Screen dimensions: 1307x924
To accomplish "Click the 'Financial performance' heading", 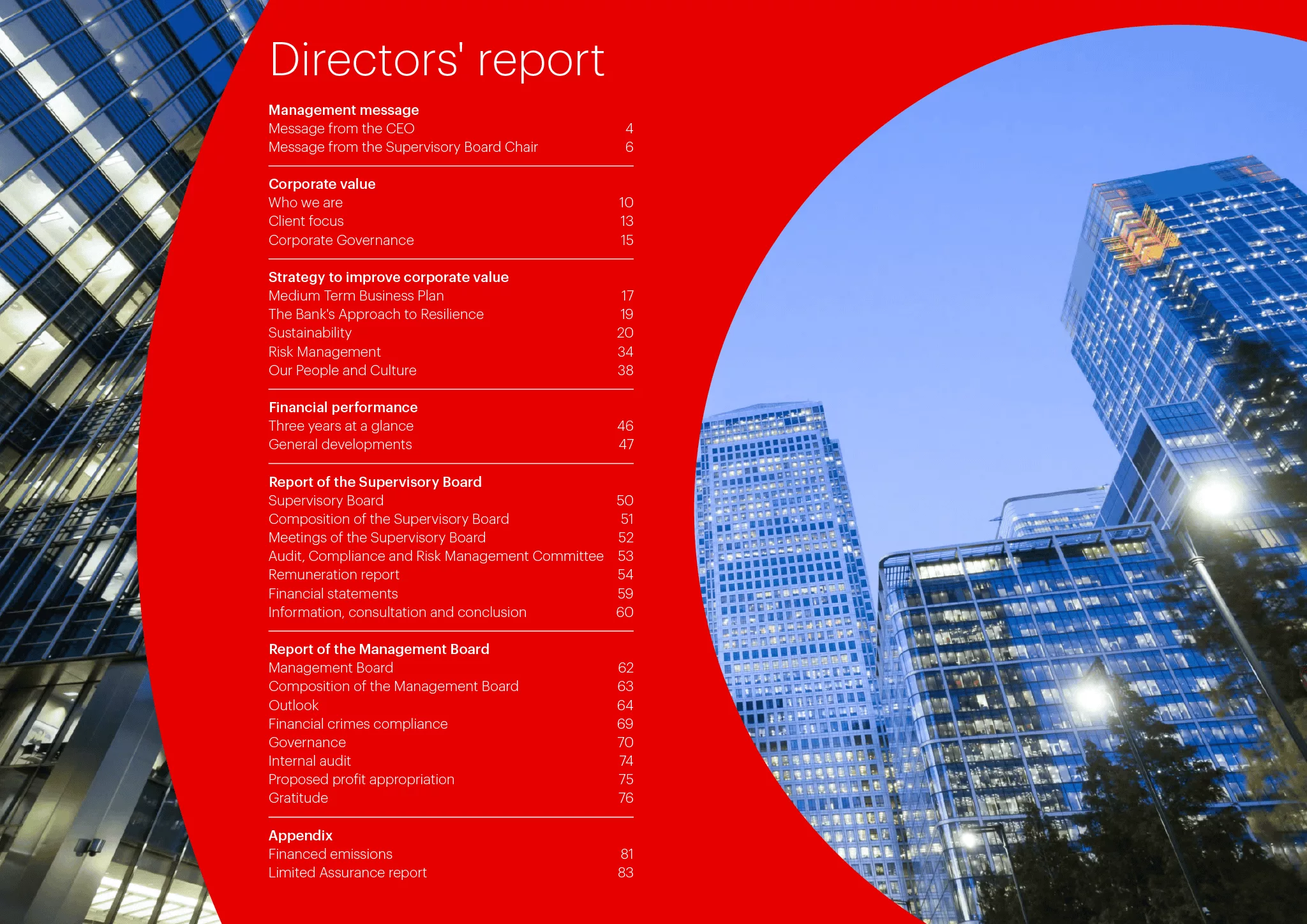I will (x=343, y=408).
